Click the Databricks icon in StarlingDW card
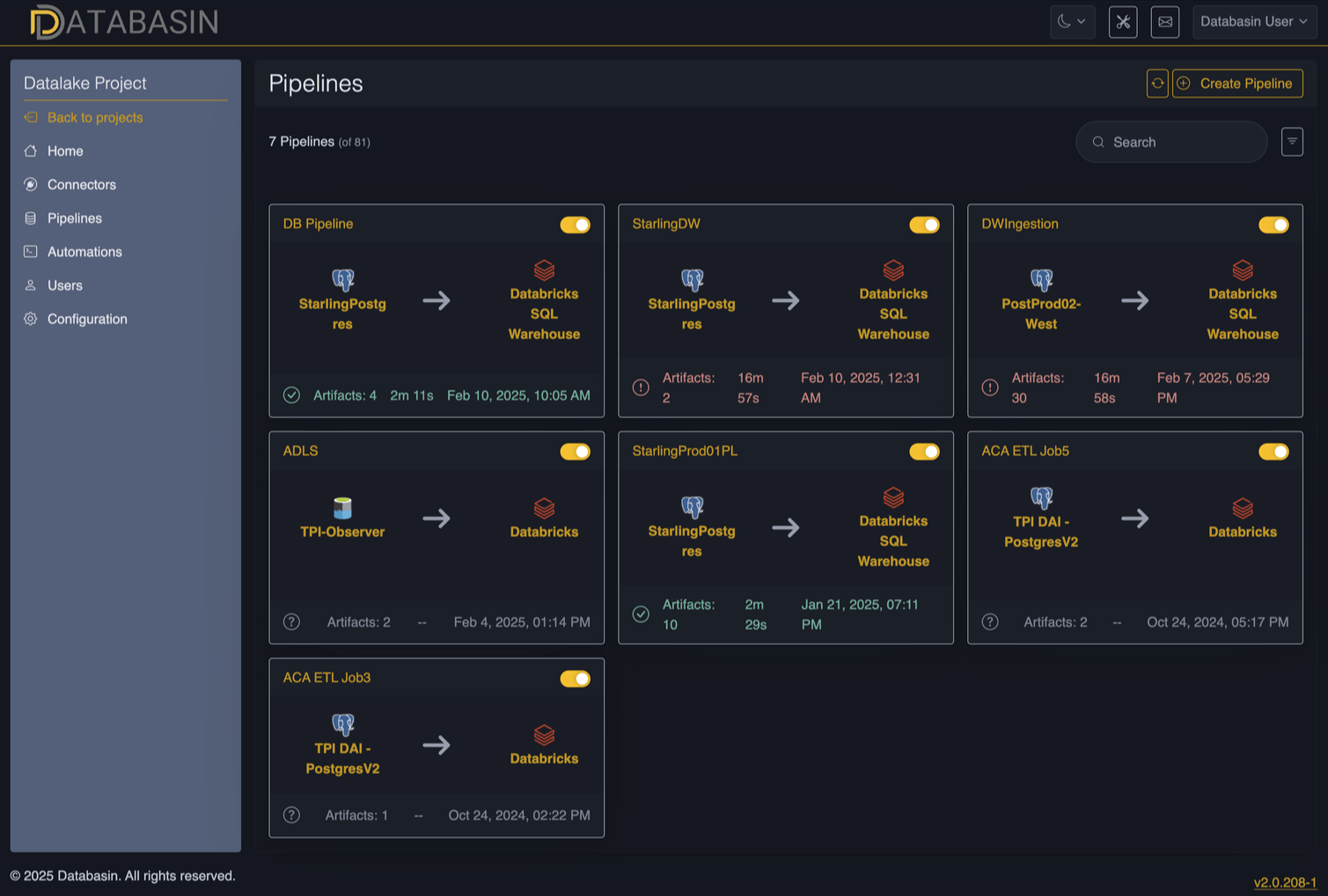The image size is (1328, 896). click(894, 270)
